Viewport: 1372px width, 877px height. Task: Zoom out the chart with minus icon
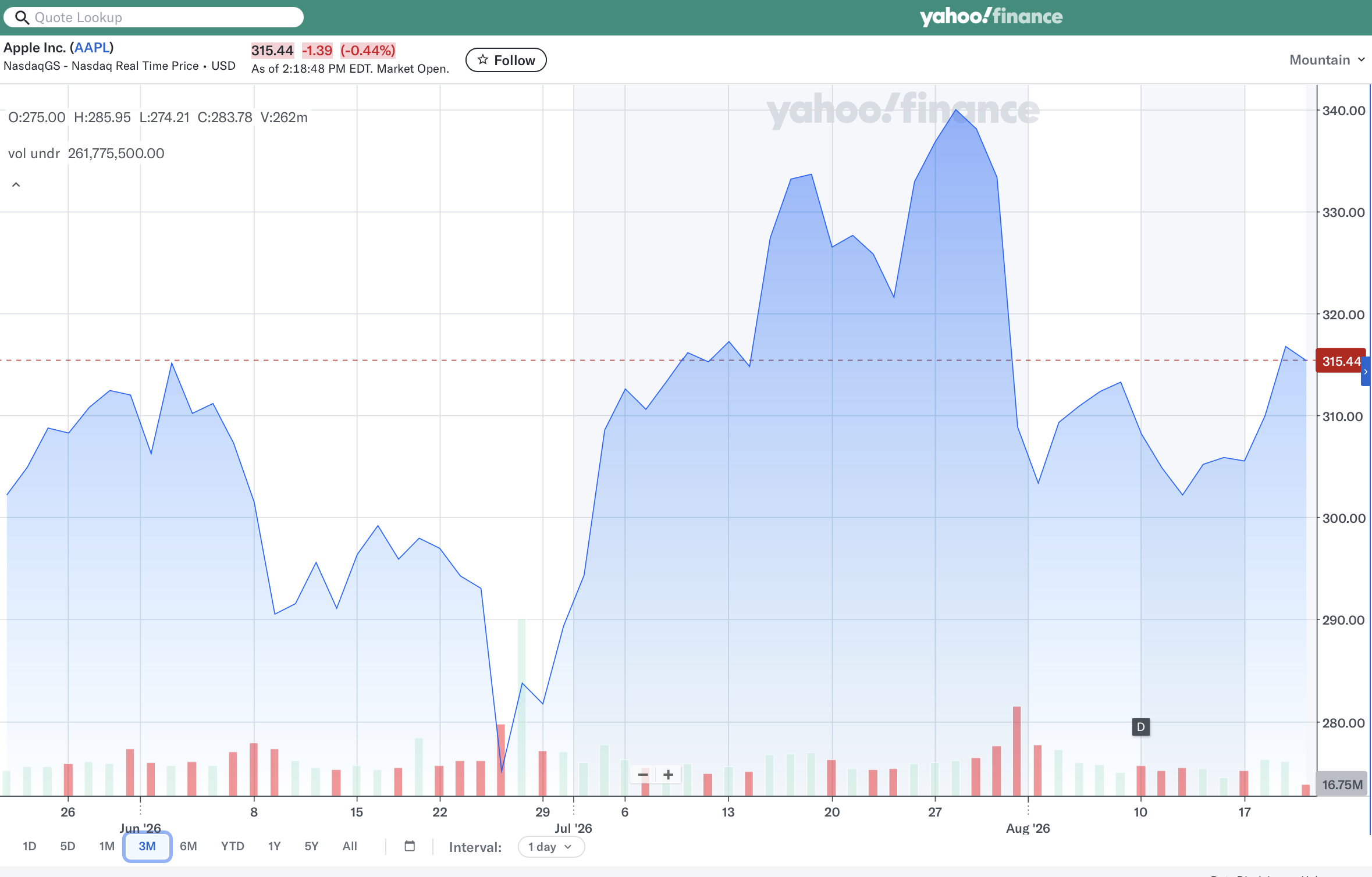[x=643, y=775]
